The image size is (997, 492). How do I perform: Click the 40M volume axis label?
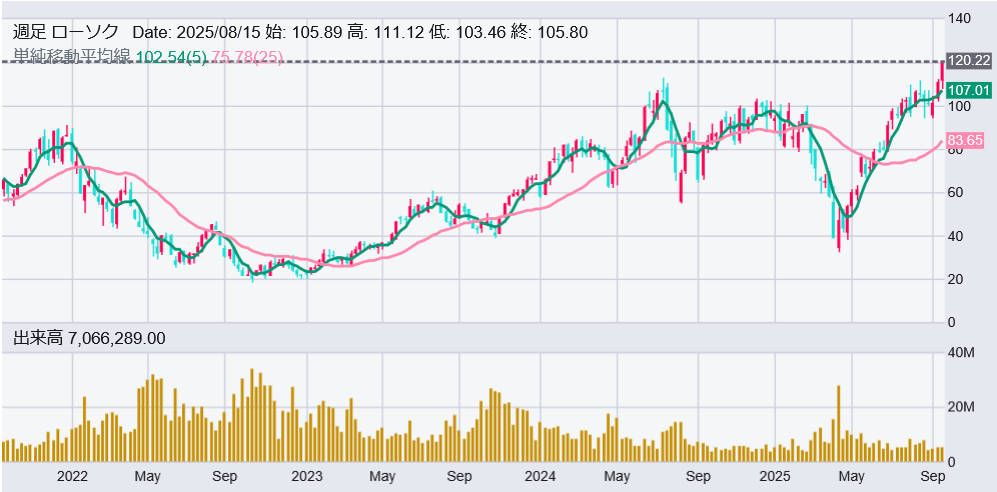(x=961, y=353)
